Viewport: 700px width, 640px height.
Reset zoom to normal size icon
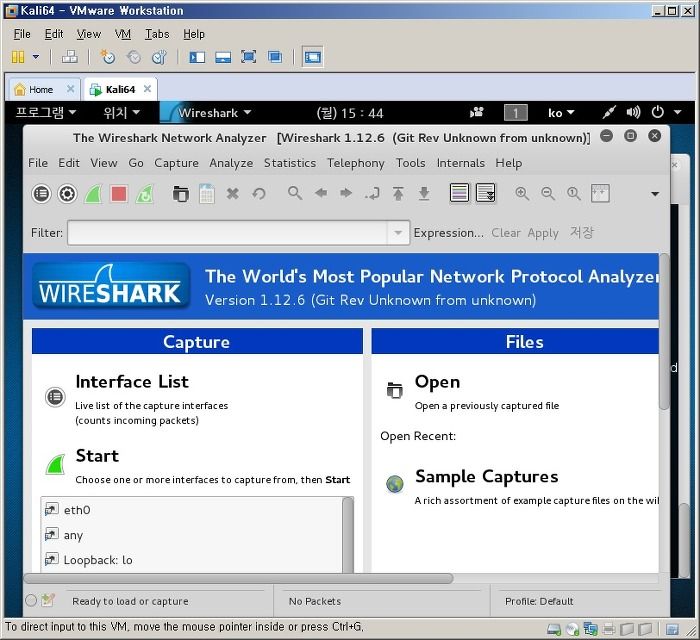pos(573,193)
